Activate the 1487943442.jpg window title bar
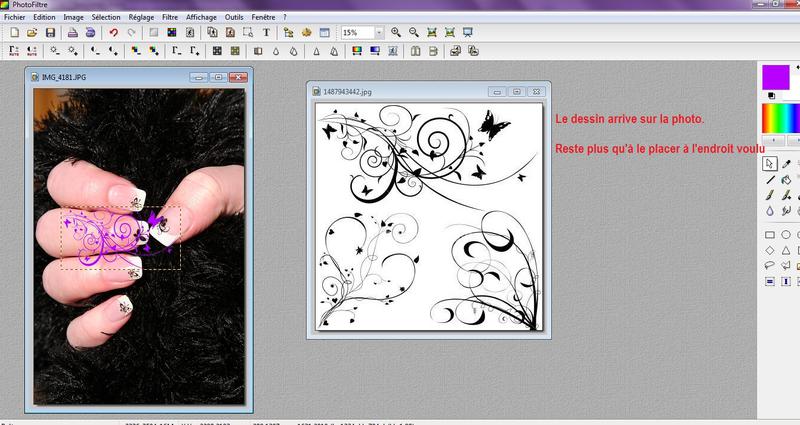The width and height of the screenshot is (800, 425). click(x=400, y=91)
